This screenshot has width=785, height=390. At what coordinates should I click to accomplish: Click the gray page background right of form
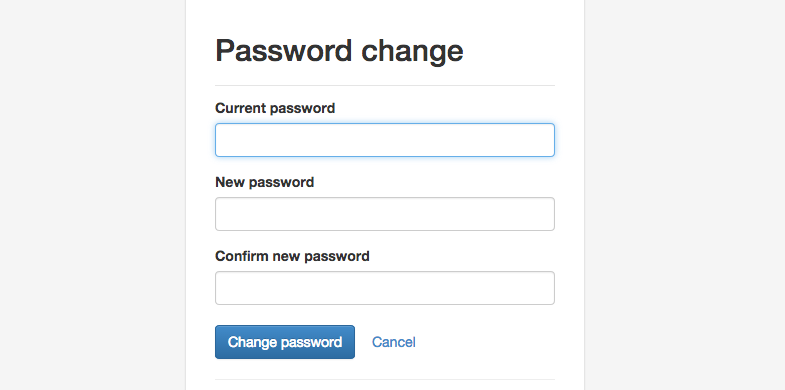point(684,195)
